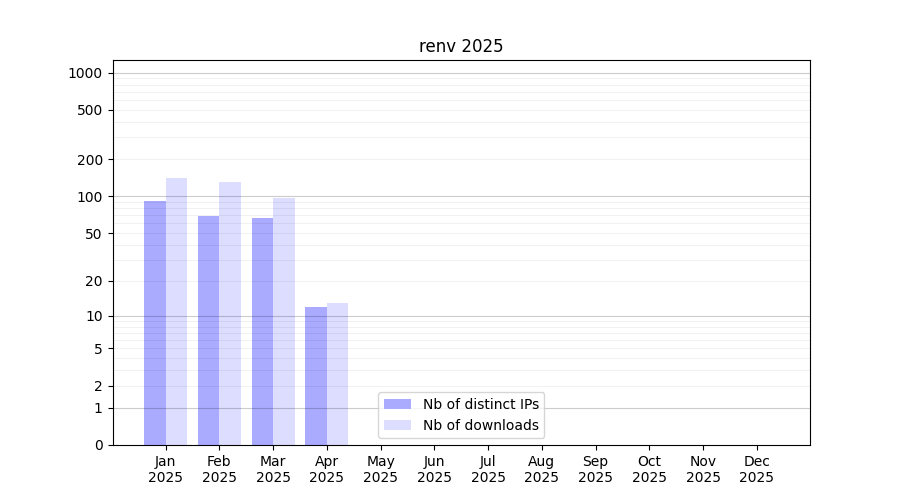Select the 'Aug 2025' x-axis label

coord(541,469)
